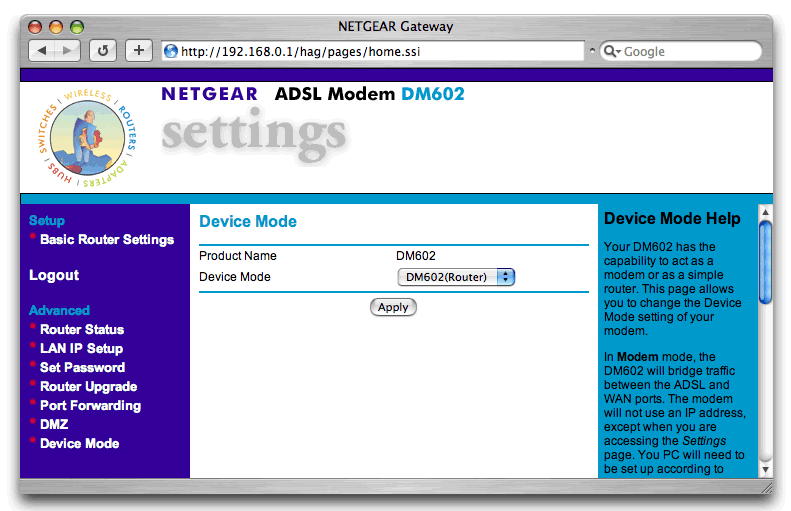Screen dimensions: 791x511
Task: Click the browser back arrow button
Action: 42,51
